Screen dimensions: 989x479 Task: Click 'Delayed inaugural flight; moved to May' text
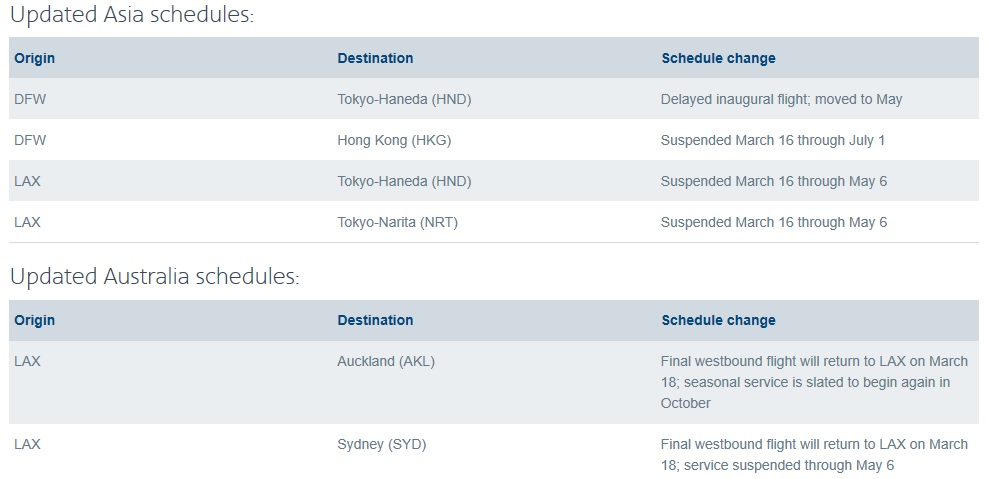[781, 99]
